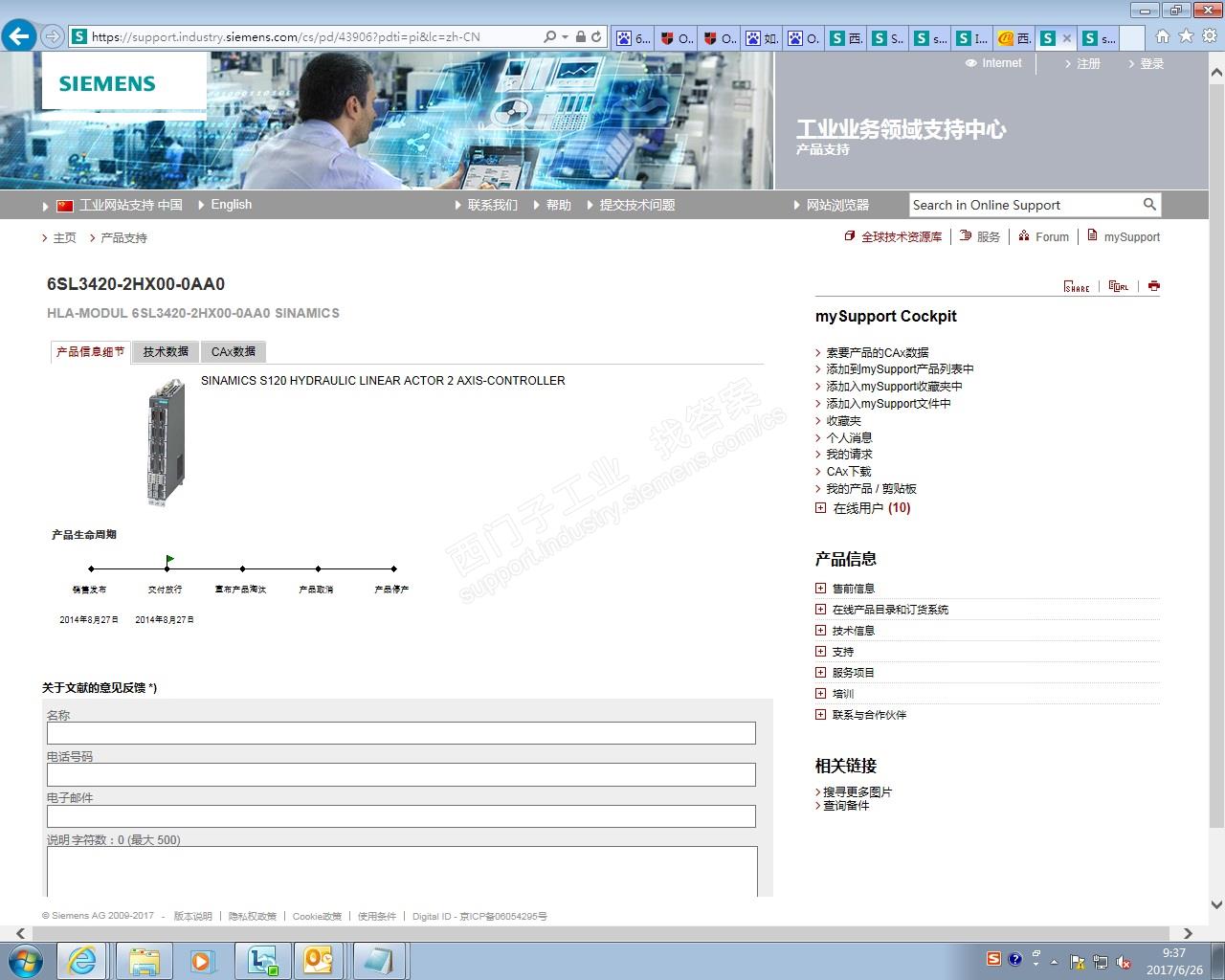1225x980 pixels.
Task: Click the 电子邮件 input field
Action: (401, 816)
